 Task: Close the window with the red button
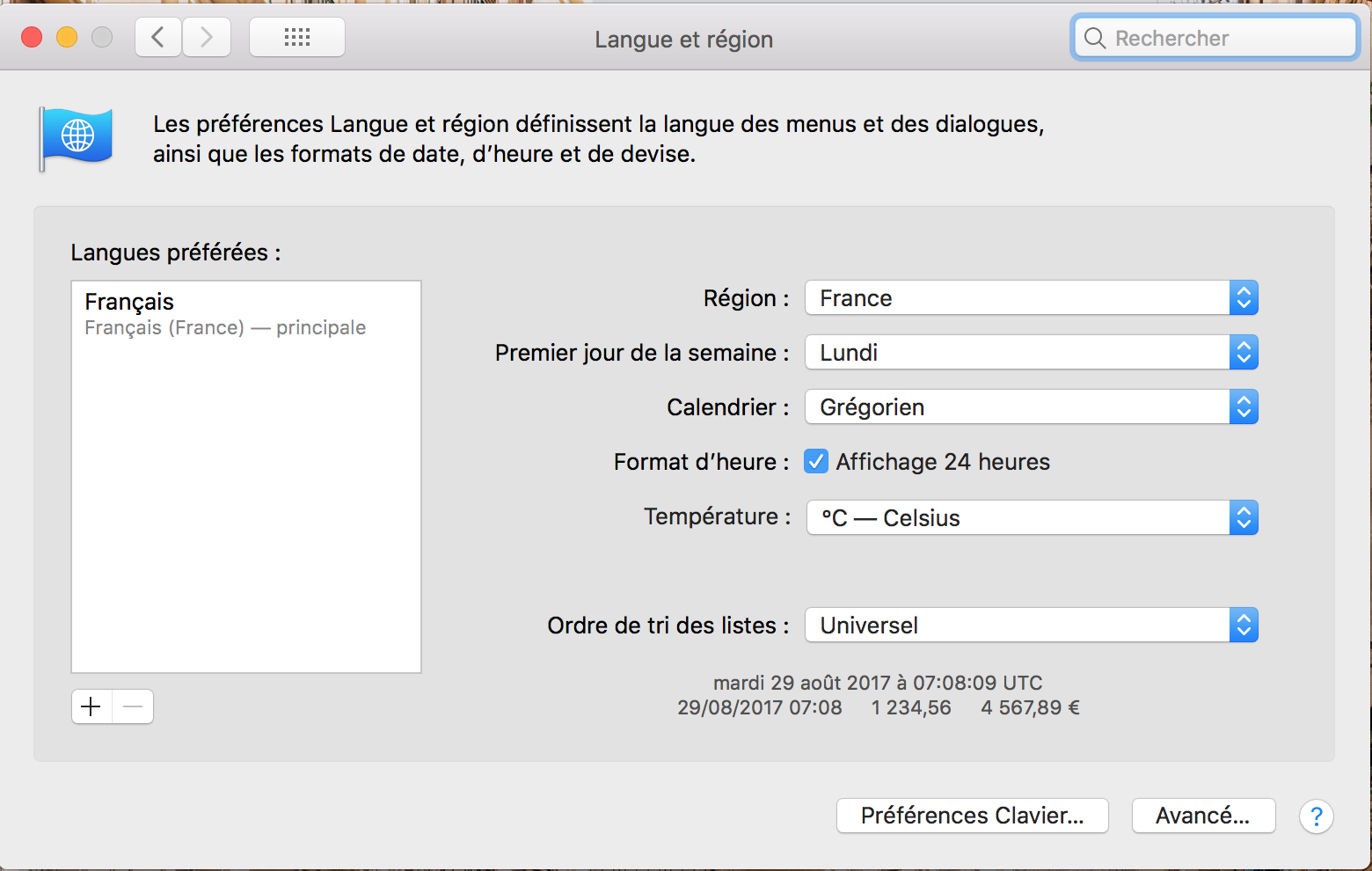(x=32, y=37)
